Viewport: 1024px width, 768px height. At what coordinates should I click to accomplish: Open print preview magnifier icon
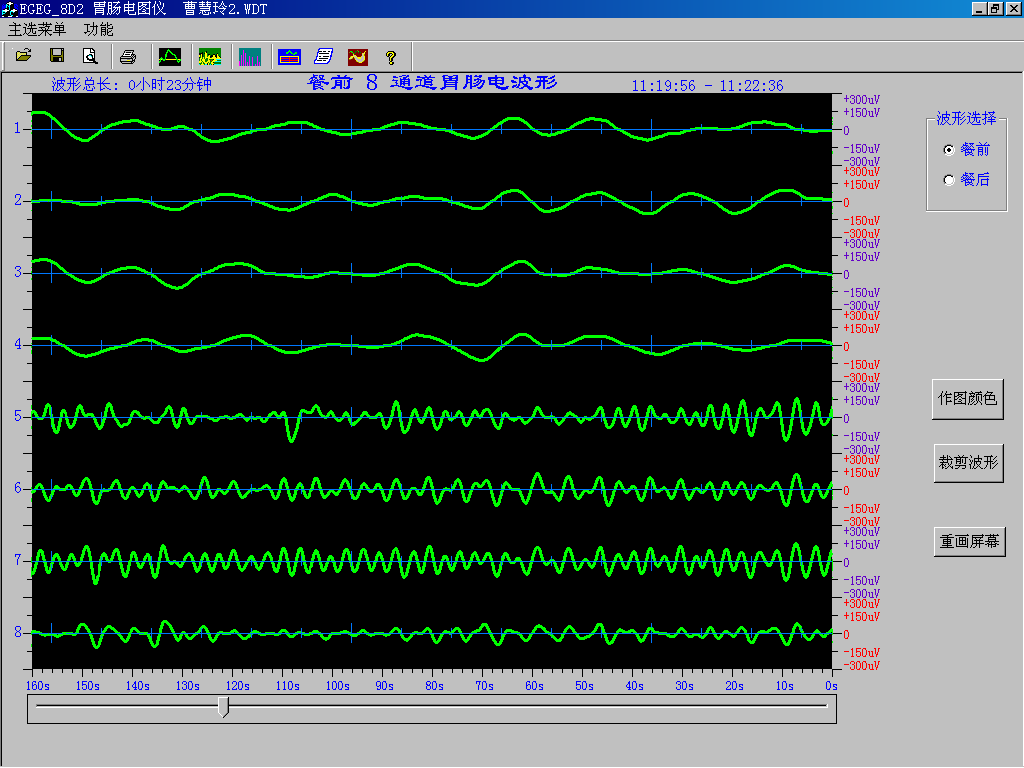click(x=90, y=56)
